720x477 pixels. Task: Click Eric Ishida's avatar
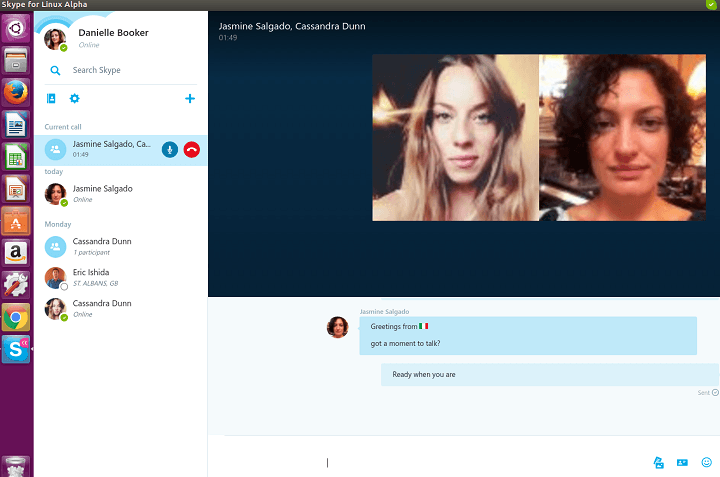[x=55, y=278]
